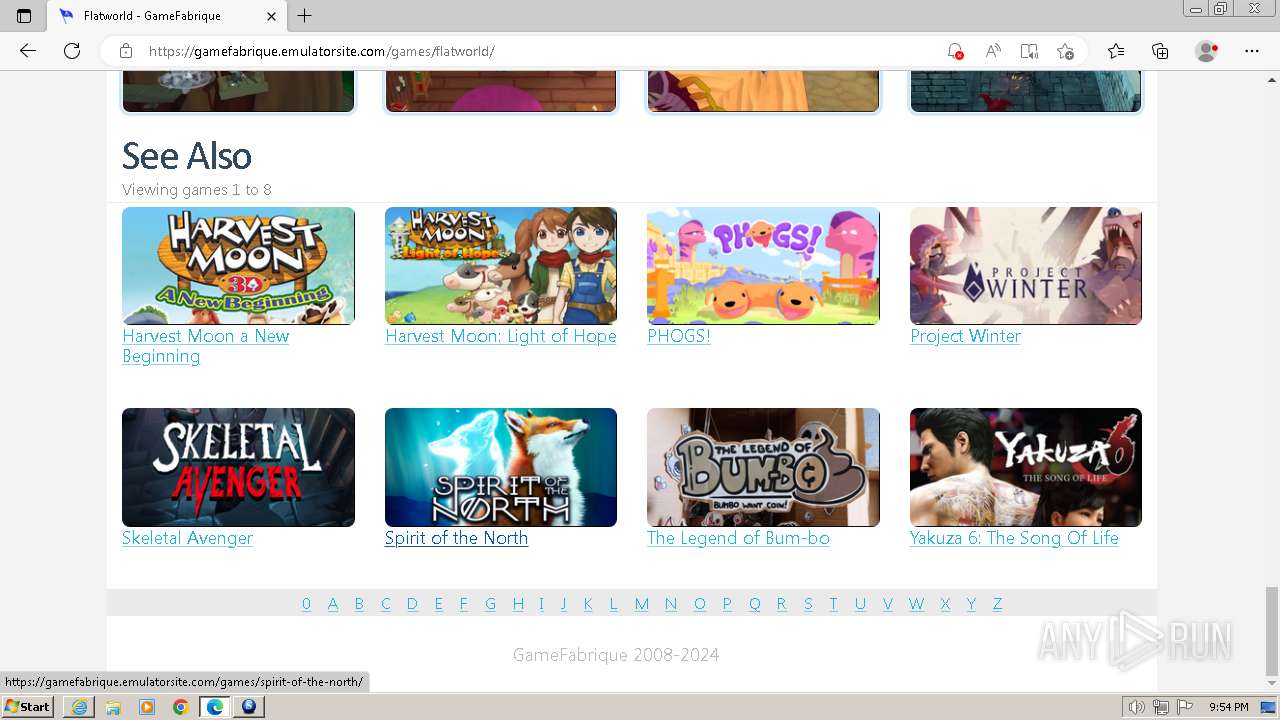Image resolution: width=1280 pixels, height=720 pixels.
Task: Browse games starting with Z
Action: [997, 603]
